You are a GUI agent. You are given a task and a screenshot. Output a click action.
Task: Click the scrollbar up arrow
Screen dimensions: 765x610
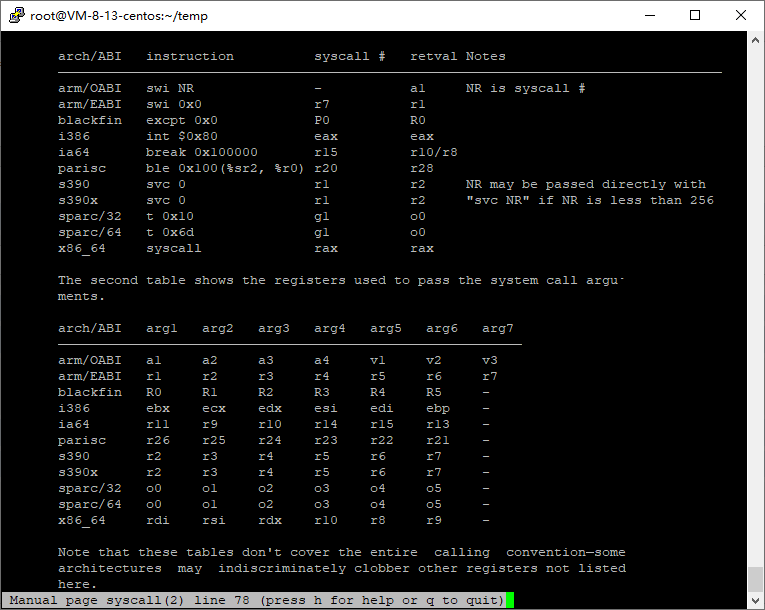[x=755, y=40]
